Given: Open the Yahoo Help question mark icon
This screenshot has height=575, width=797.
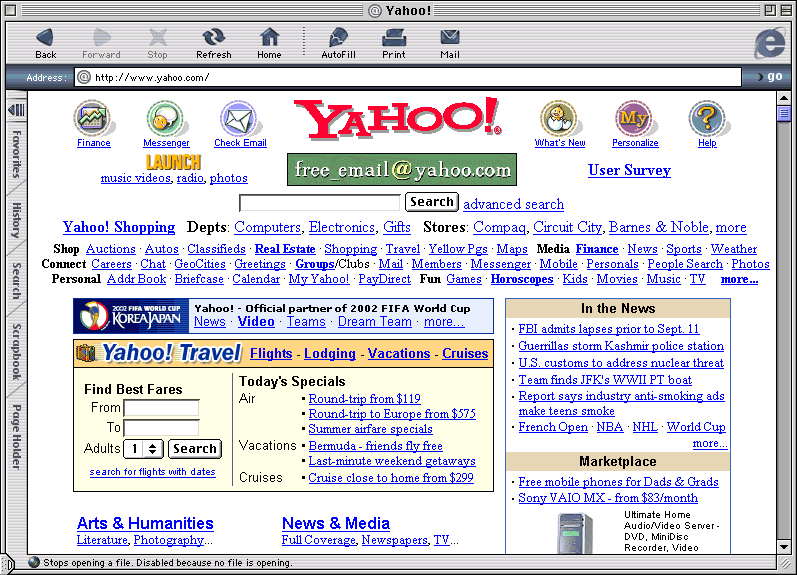Looking at the screenshot, I should tap(707, 119).
